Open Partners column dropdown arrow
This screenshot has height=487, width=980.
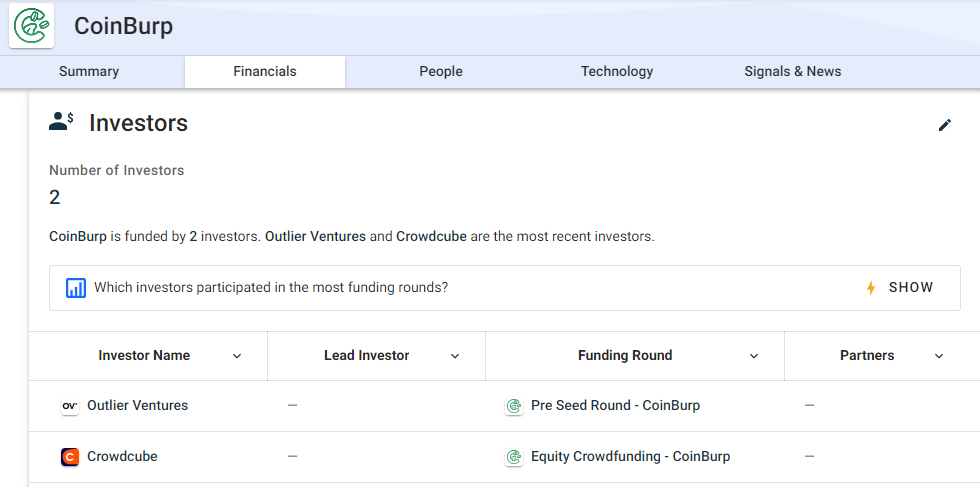coord(939,356)
